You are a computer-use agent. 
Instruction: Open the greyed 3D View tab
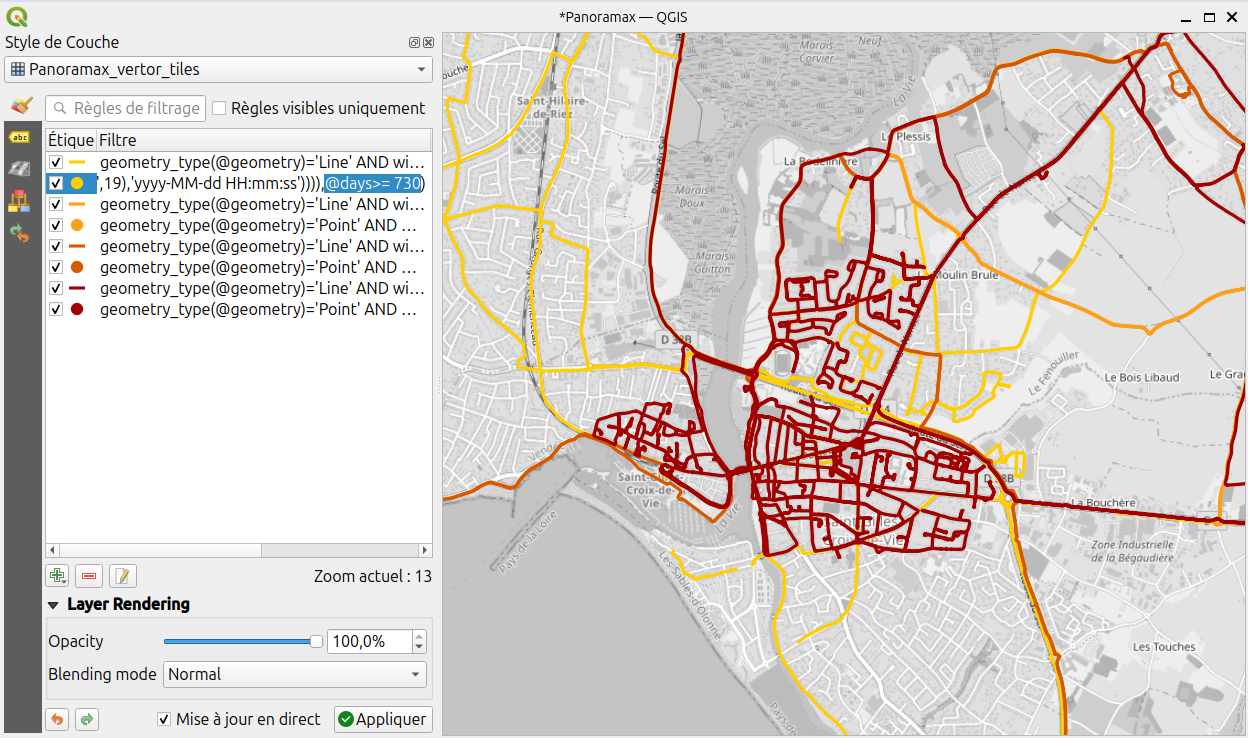pyautogui.click(x=20, y=170)
